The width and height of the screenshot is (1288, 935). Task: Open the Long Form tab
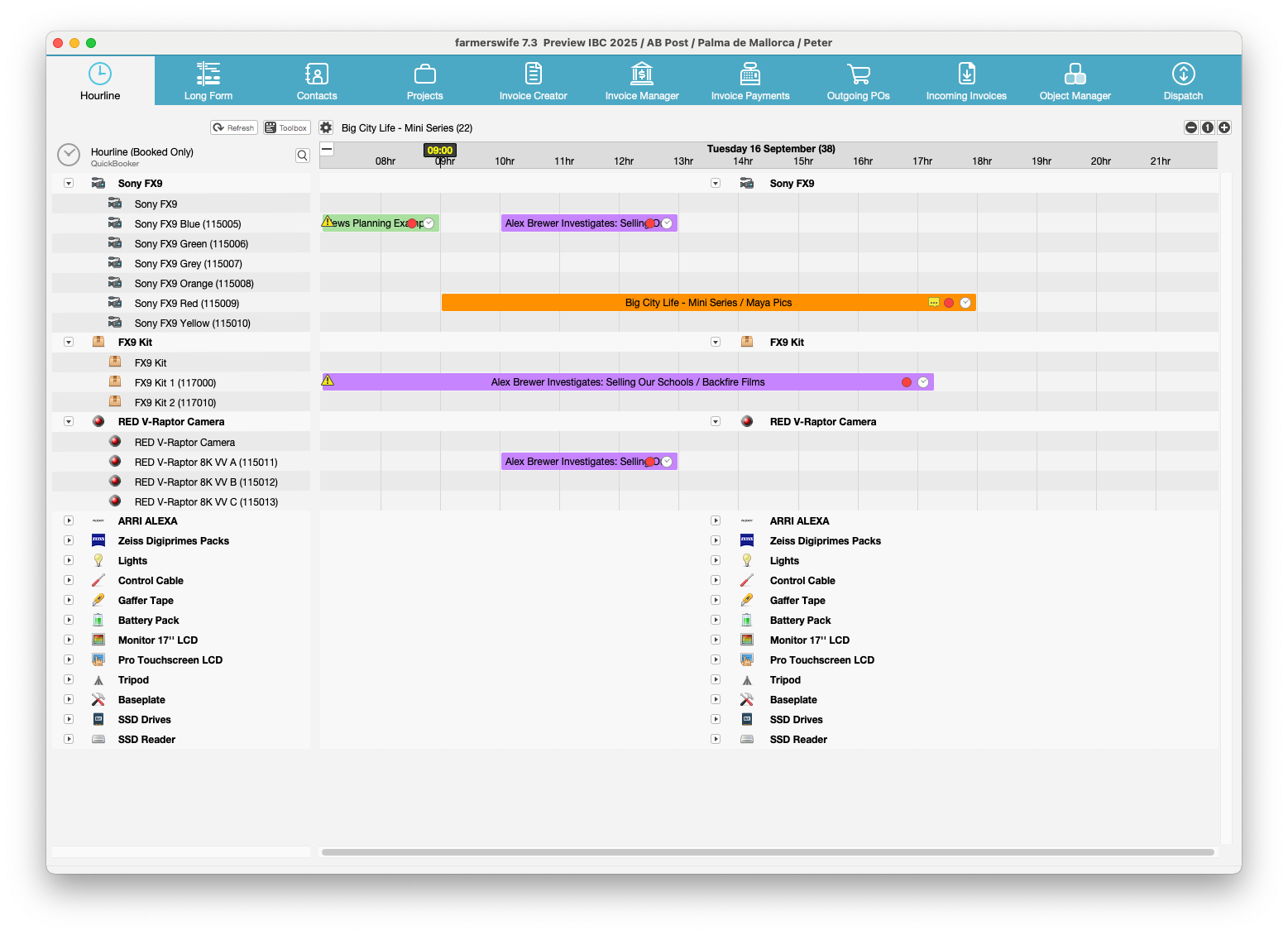tap(208, 81)
